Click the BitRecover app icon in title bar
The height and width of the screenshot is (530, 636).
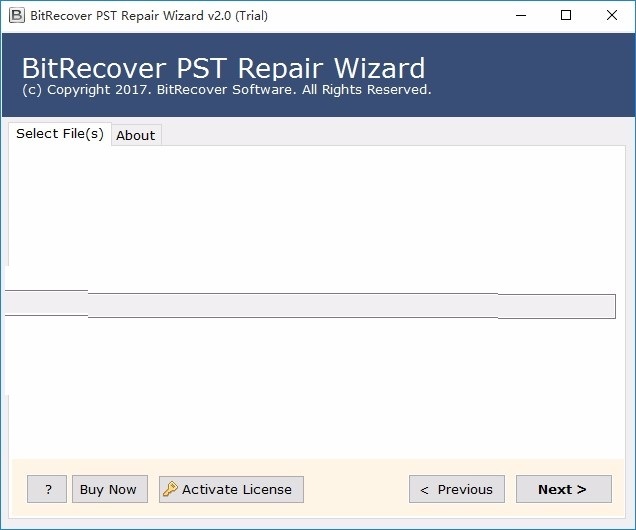point(17,15)
